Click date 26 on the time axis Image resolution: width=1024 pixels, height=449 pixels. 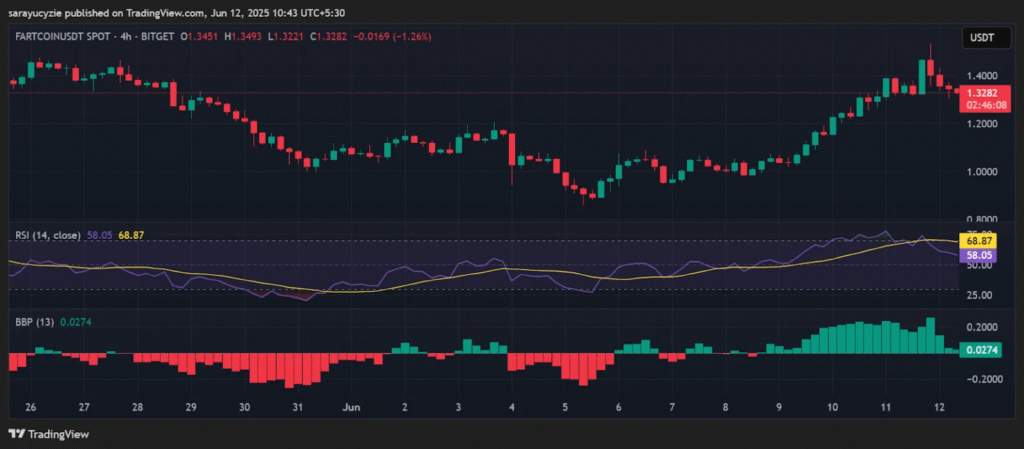tap(31, 408)
